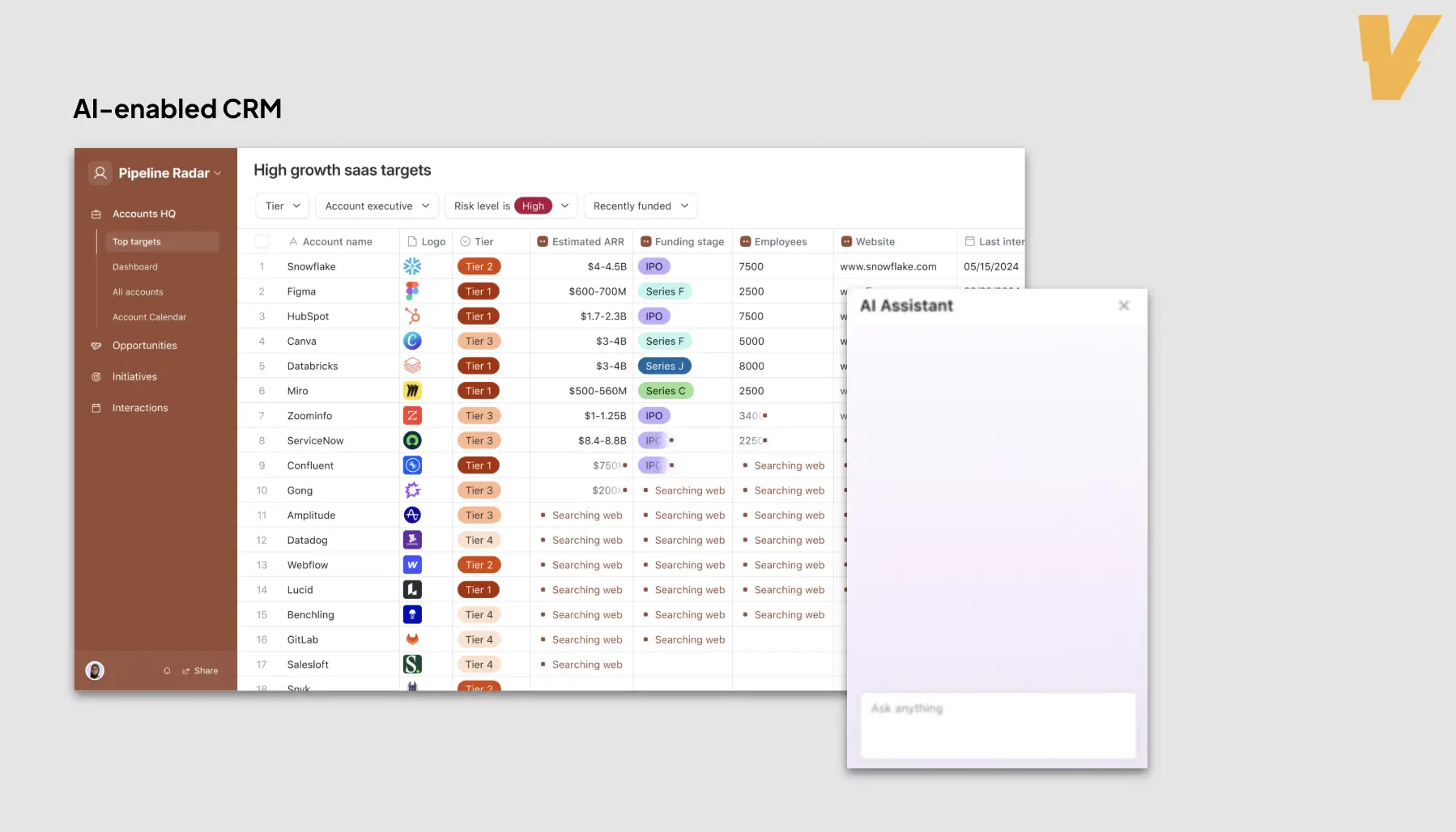Image resolution: width=1456 pixels, height=832 pixels.
Task: Click the Snowflake logo in the Logo column
Action: coord(412,265)
